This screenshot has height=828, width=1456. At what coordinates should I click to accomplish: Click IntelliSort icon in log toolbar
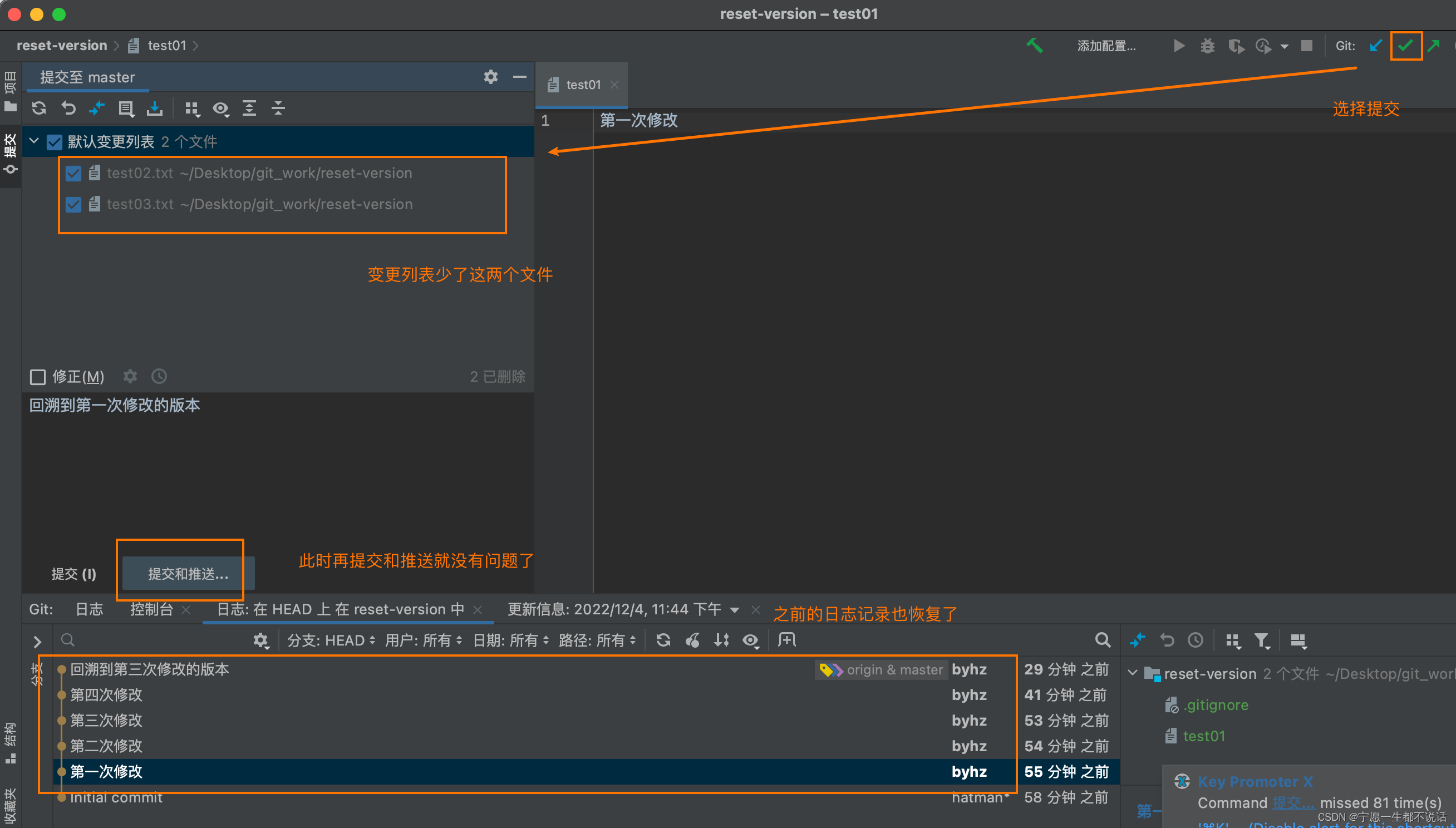tap(721, 640)
